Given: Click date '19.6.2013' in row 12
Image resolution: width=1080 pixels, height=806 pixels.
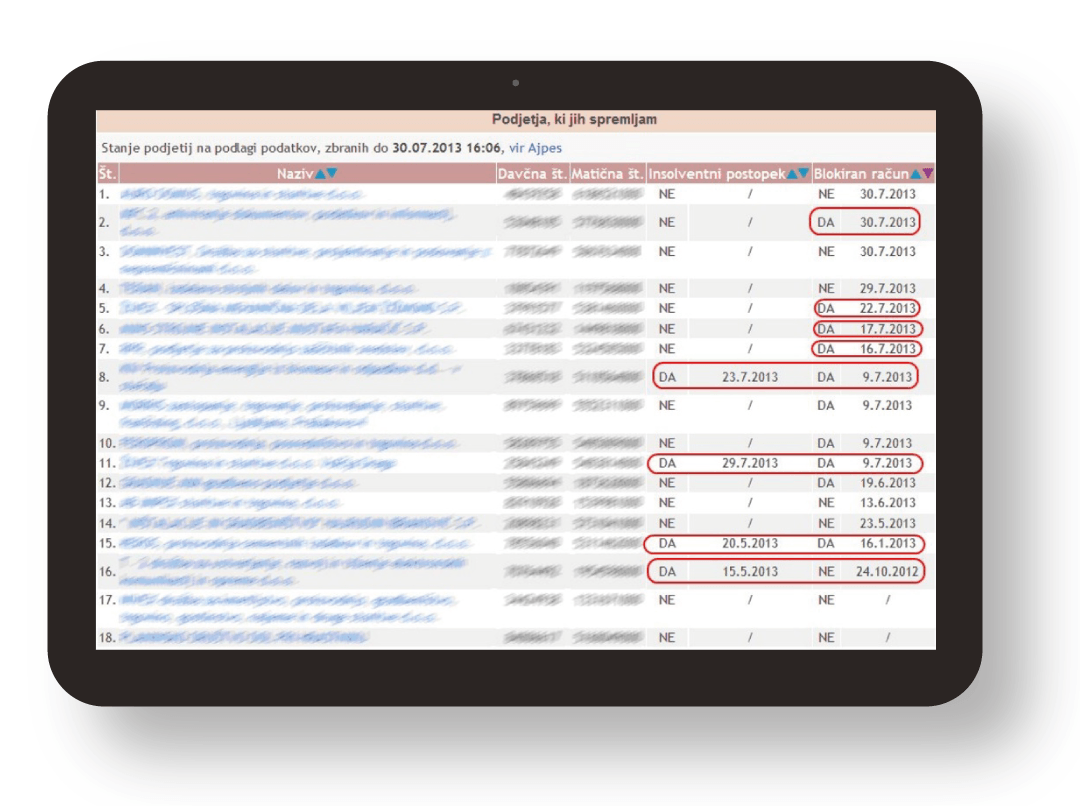Looking at the screenshot, I should [x=888, y=483].
